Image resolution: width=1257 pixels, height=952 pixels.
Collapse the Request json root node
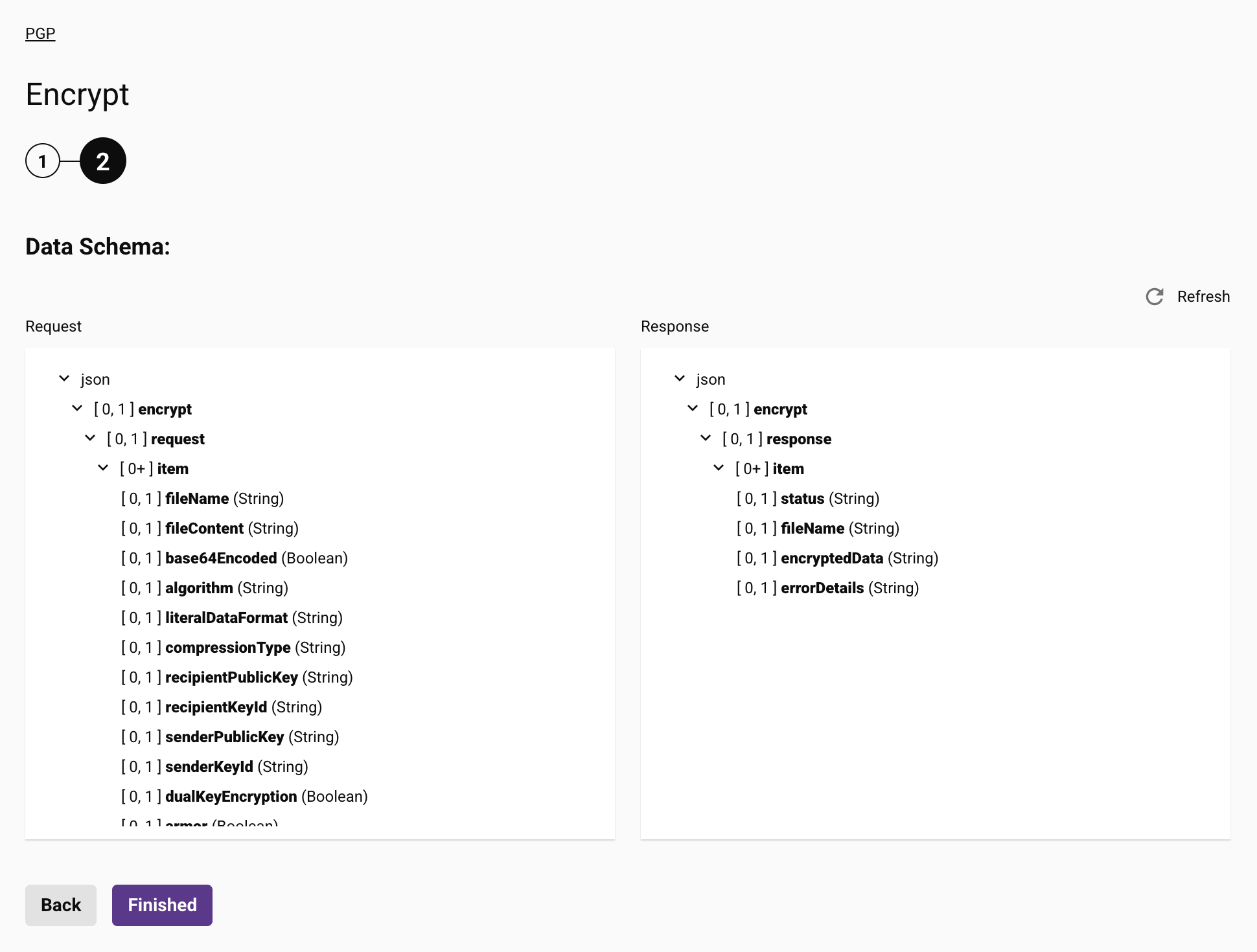pyautogui.click(x=64, y=378)
